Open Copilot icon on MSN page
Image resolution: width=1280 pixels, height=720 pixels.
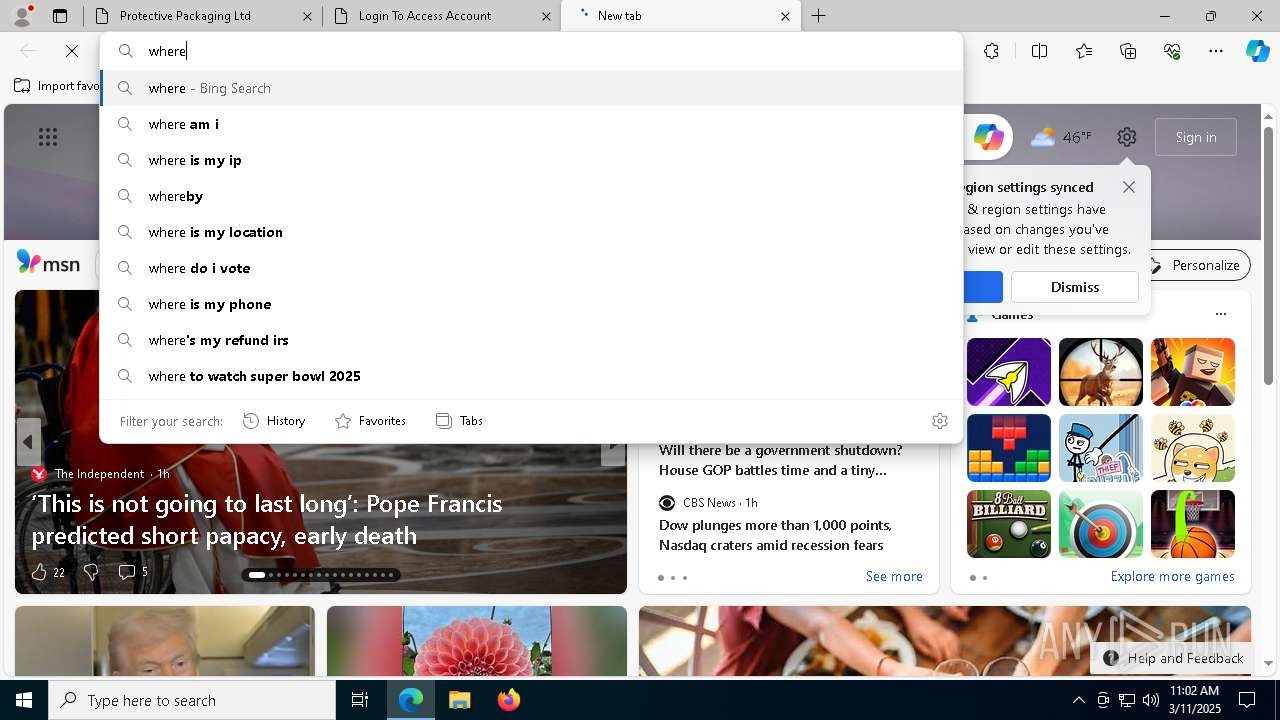989,137
